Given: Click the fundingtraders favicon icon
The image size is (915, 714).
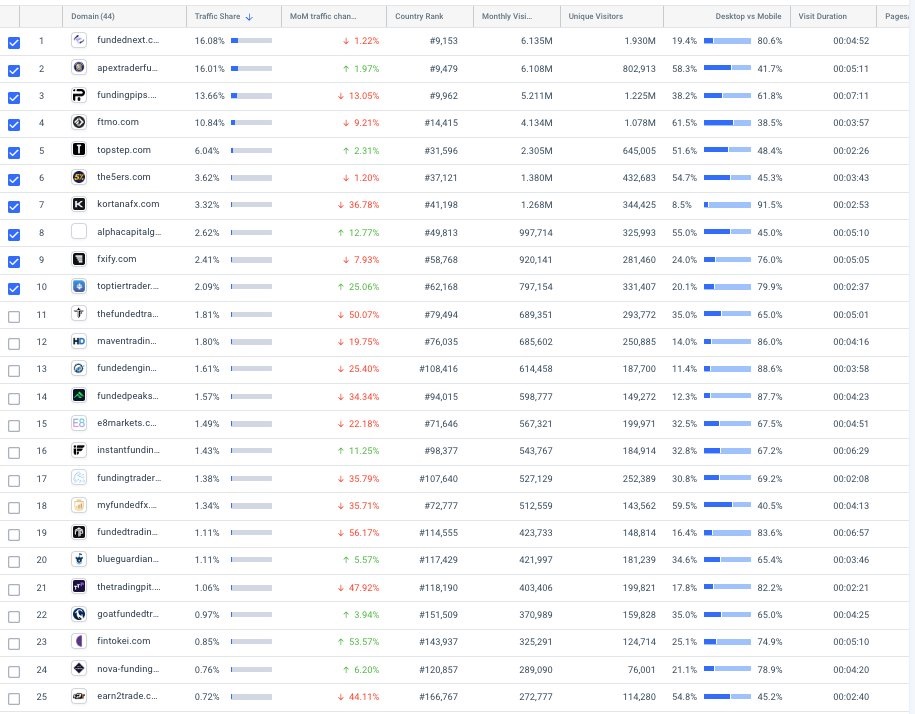Looking at the screenshot, I should [x=79, y=478].
